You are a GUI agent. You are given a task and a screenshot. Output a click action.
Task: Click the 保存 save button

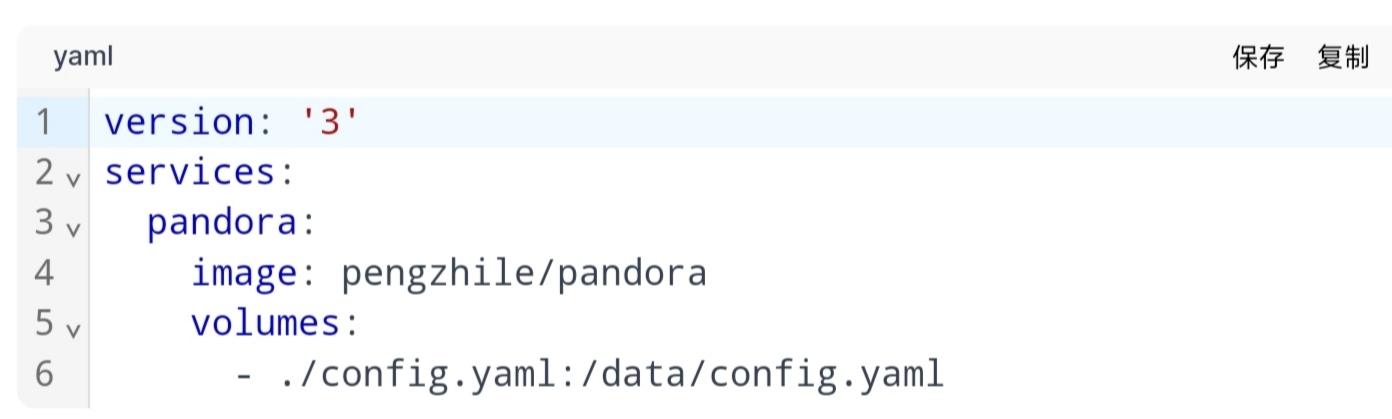1258,58
